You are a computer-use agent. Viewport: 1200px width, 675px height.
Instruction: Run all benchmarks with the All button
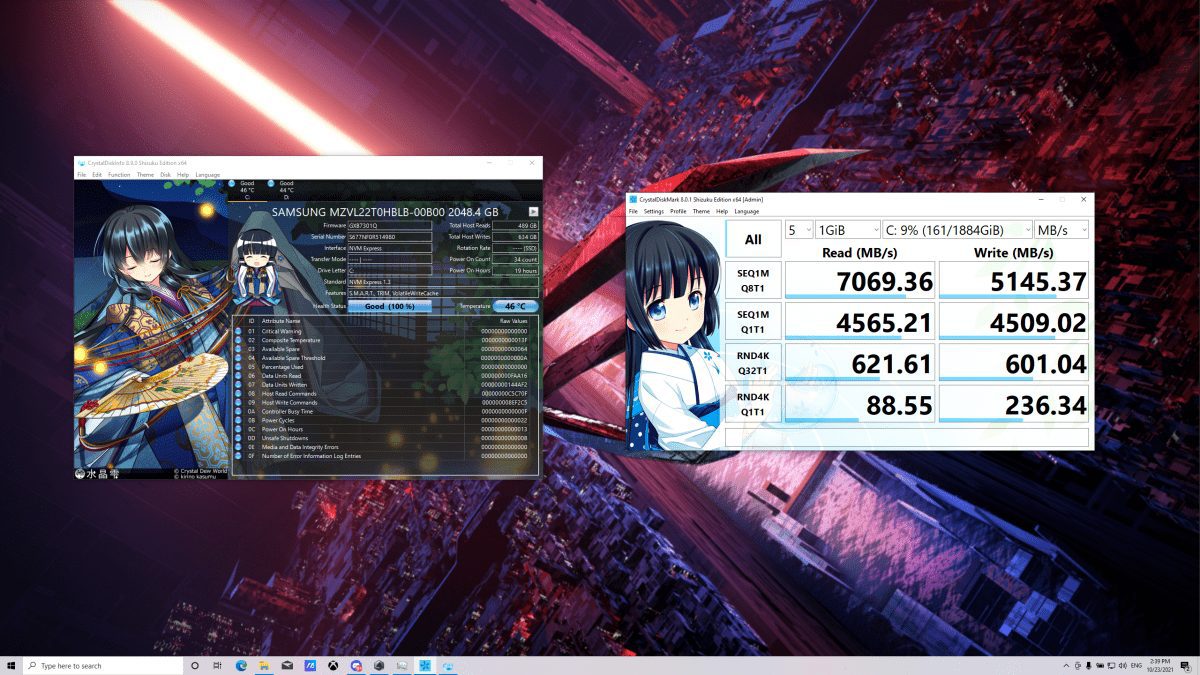tap(753, 239)
